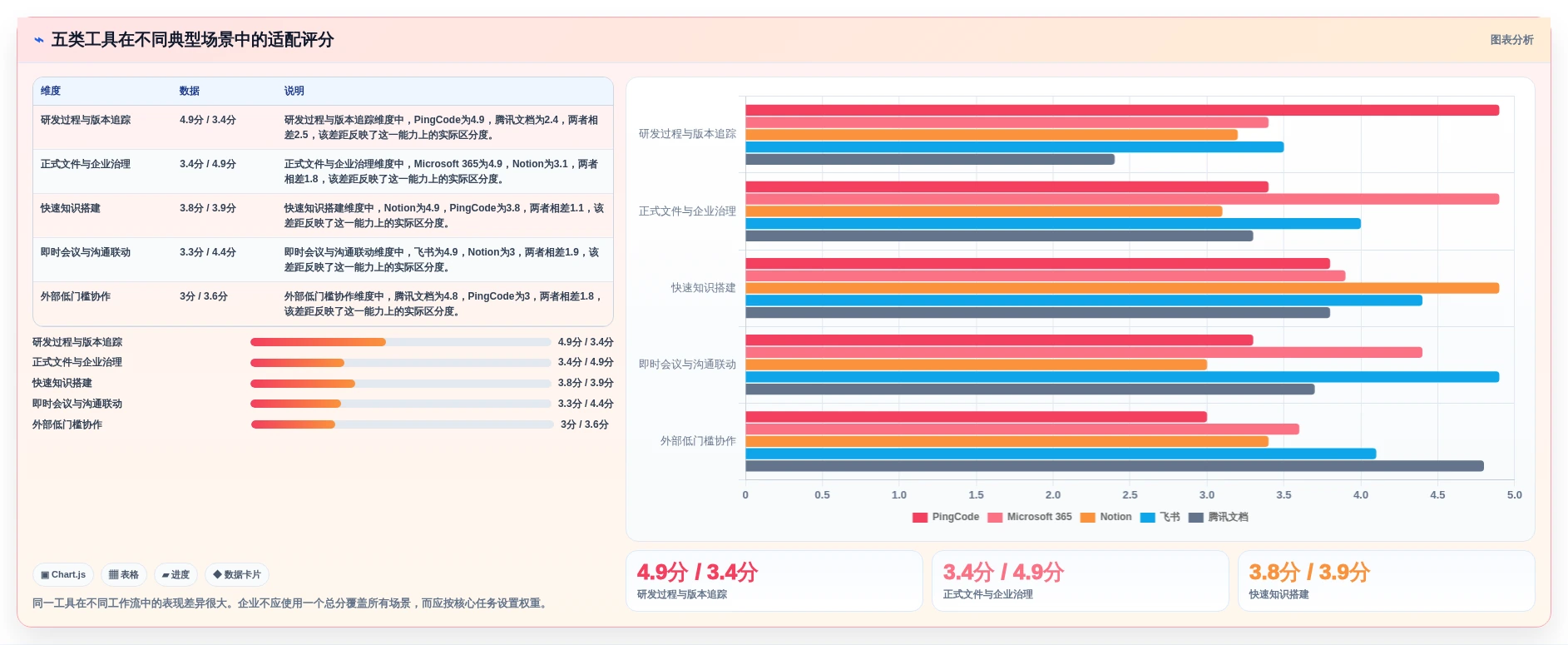
Task: Click table value 3分 / 3.6分
Action: (204, 296)
